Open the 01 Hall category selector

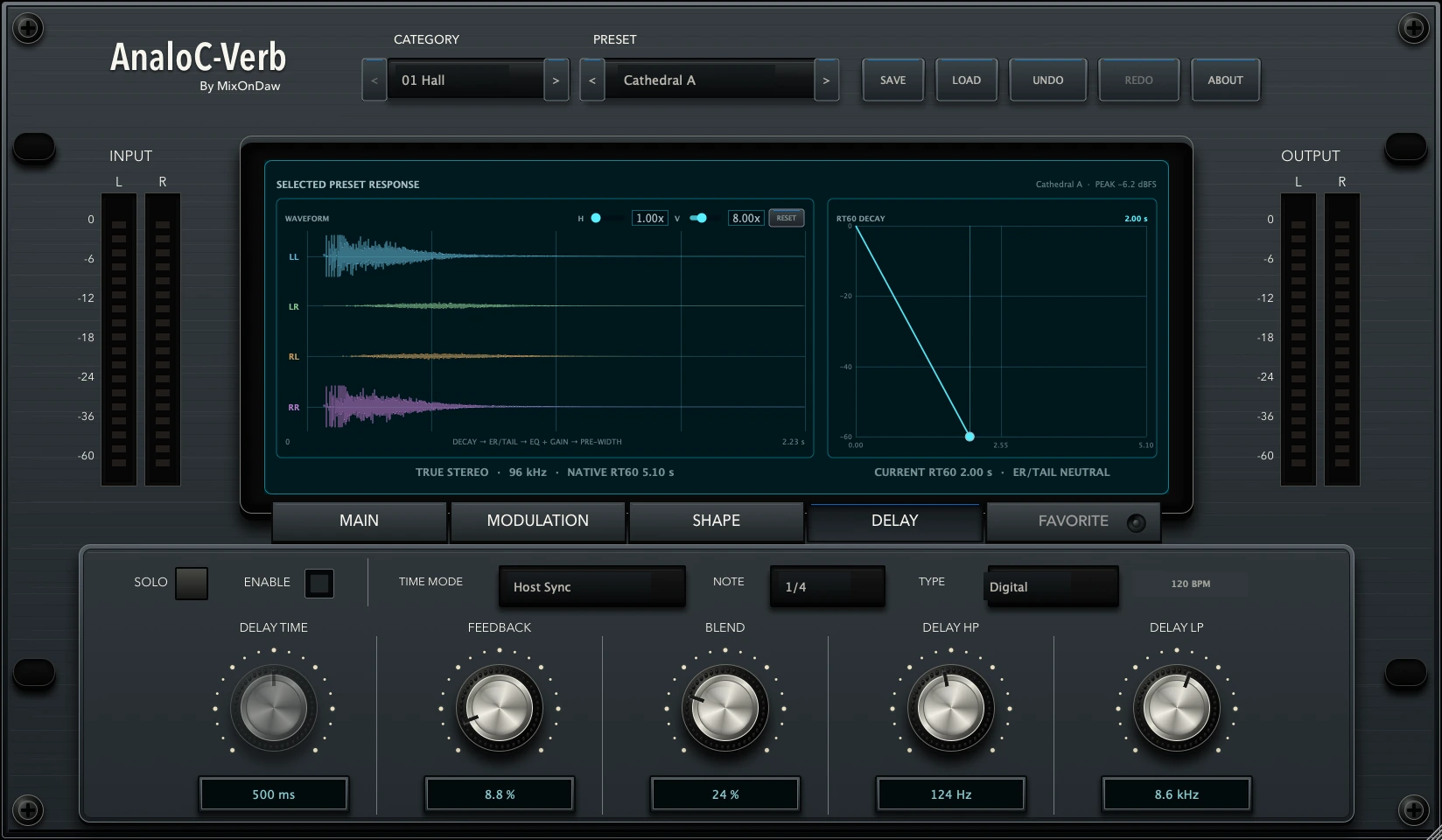click(465, 80)
